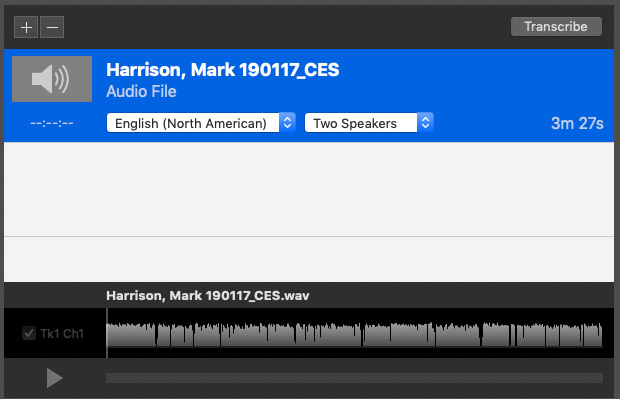
Task: Open the Two Speakers dropdown
Action: (x=369, y=123)
